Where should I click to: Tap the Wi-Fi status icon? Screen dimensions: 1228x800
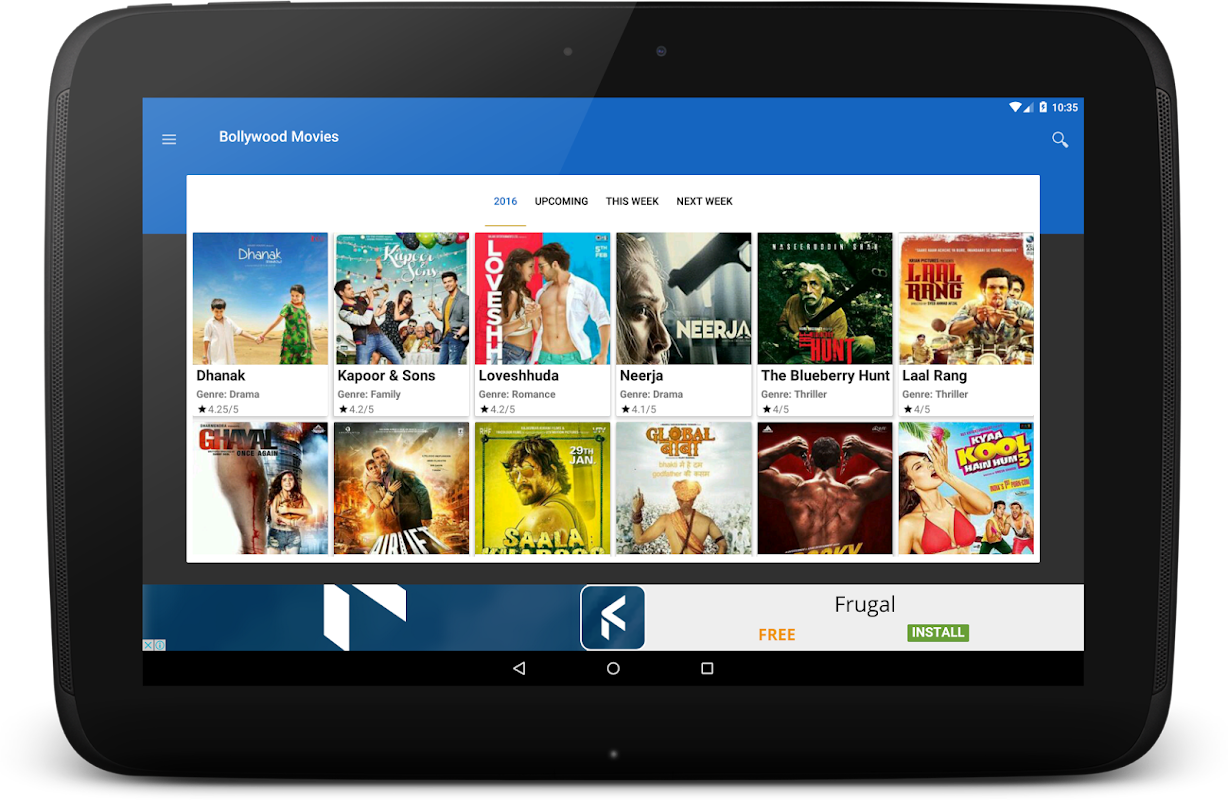1015,107
